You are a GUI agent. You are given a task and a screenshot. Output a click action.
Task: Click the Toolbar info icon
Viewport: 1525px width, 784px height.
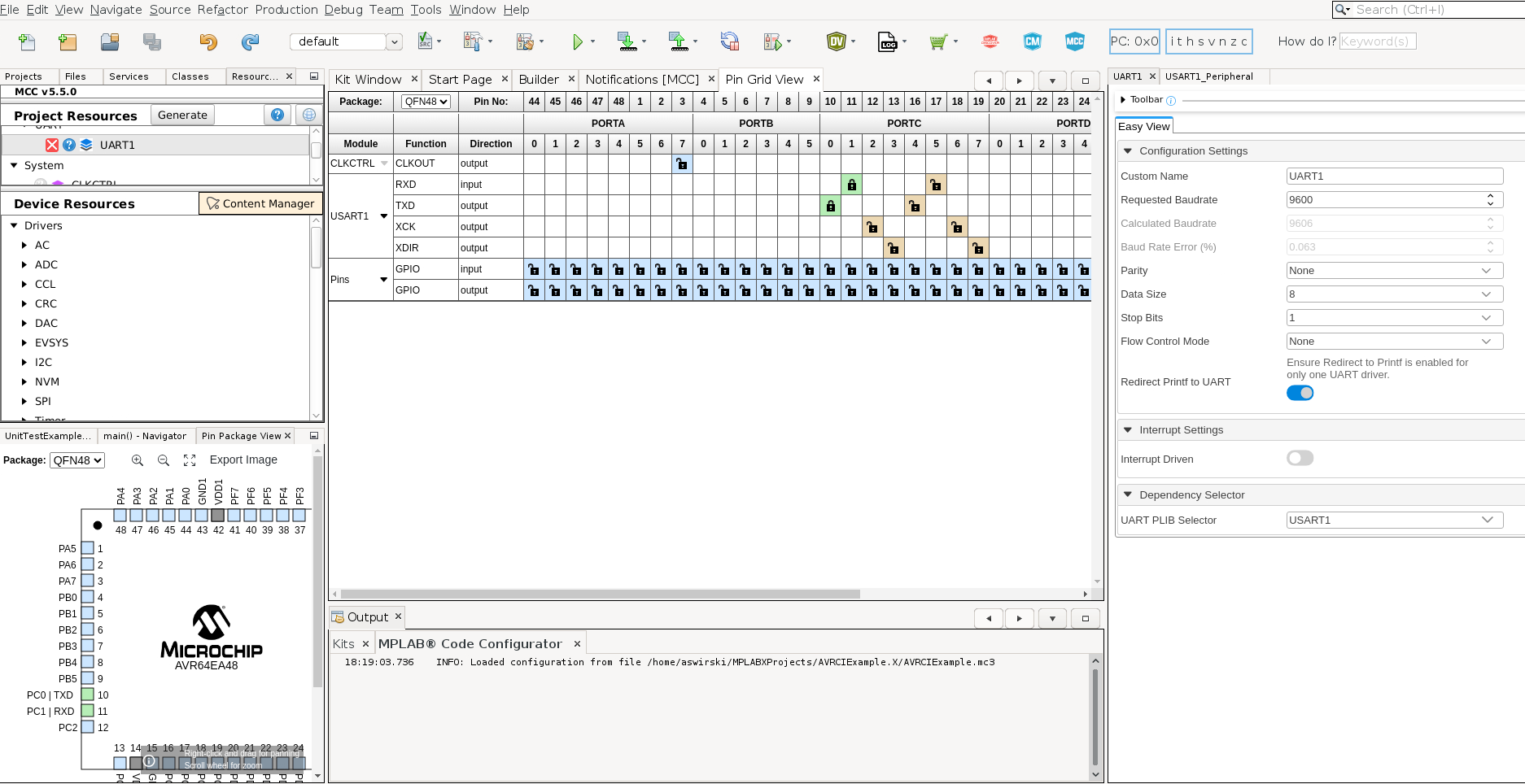point(1171,101)
